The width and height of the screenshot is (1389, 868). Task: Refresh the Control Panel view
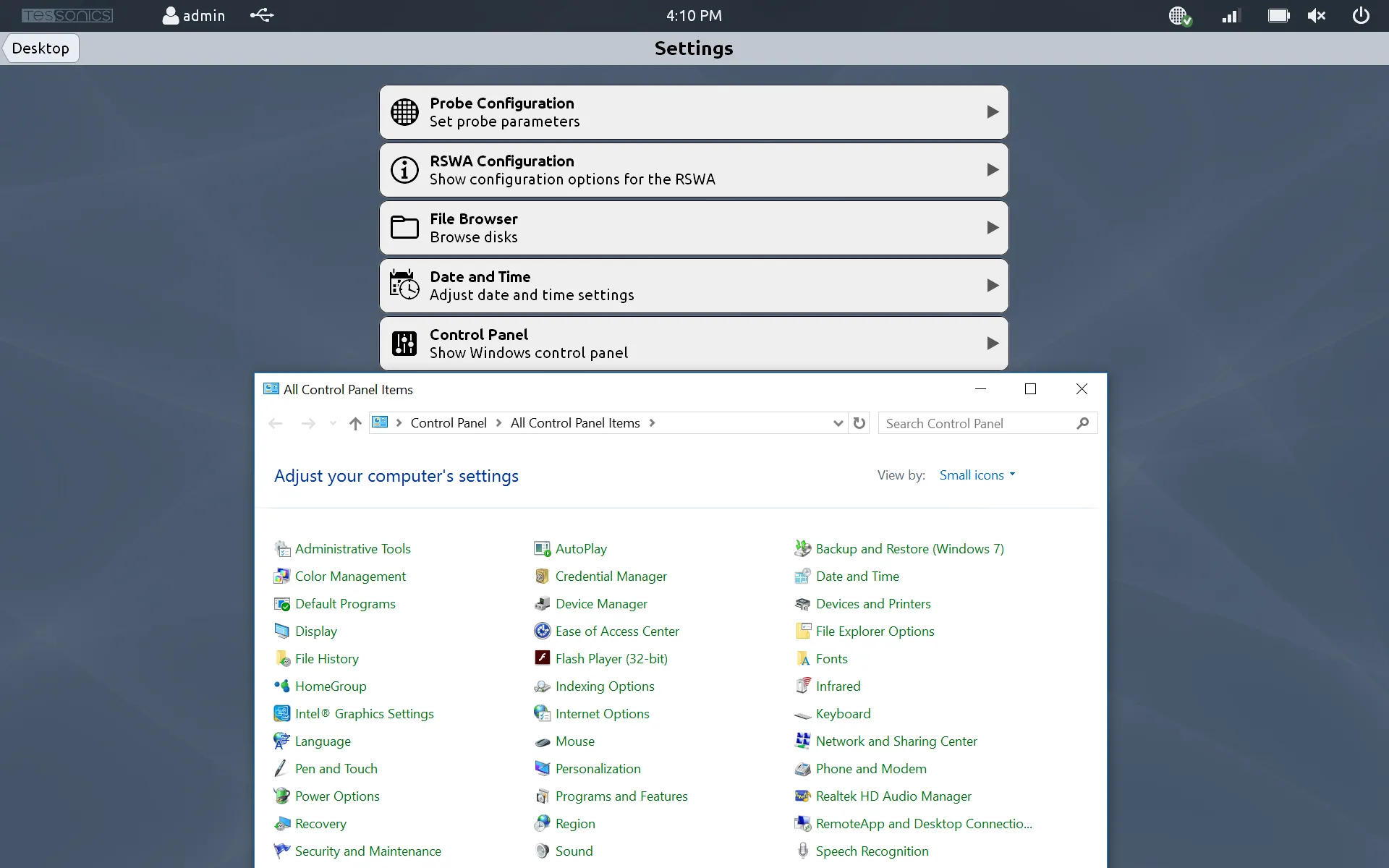pos(859,423)
